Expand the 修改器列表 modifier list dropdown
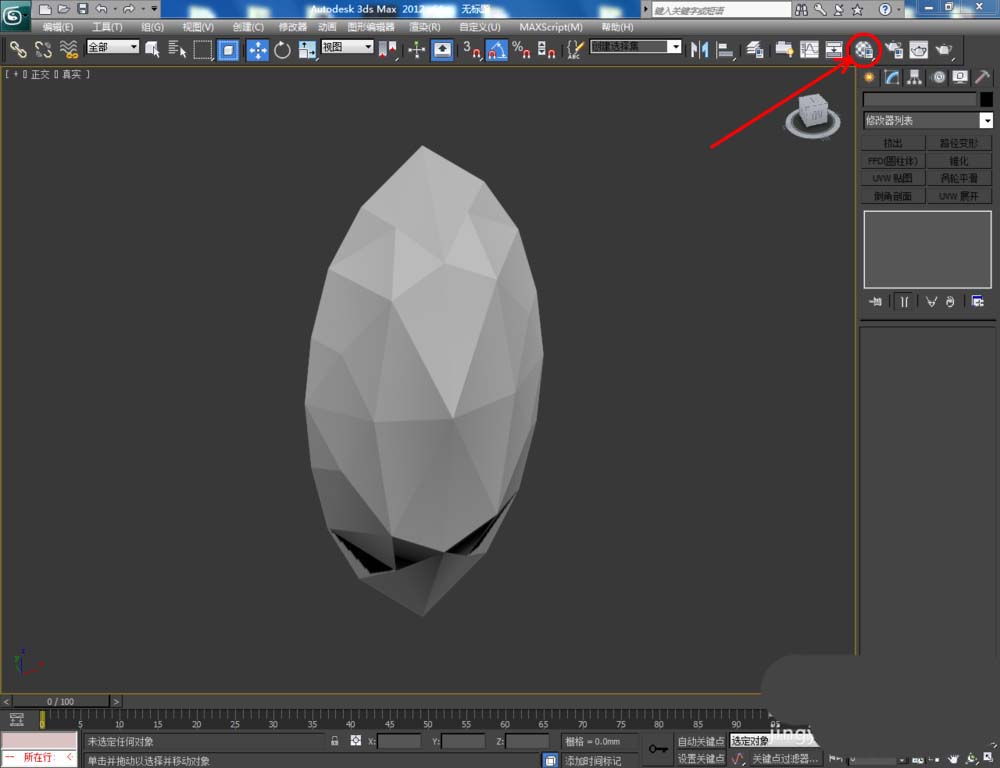Viewport: 1000px width, 768px height. tap(986, 121)
